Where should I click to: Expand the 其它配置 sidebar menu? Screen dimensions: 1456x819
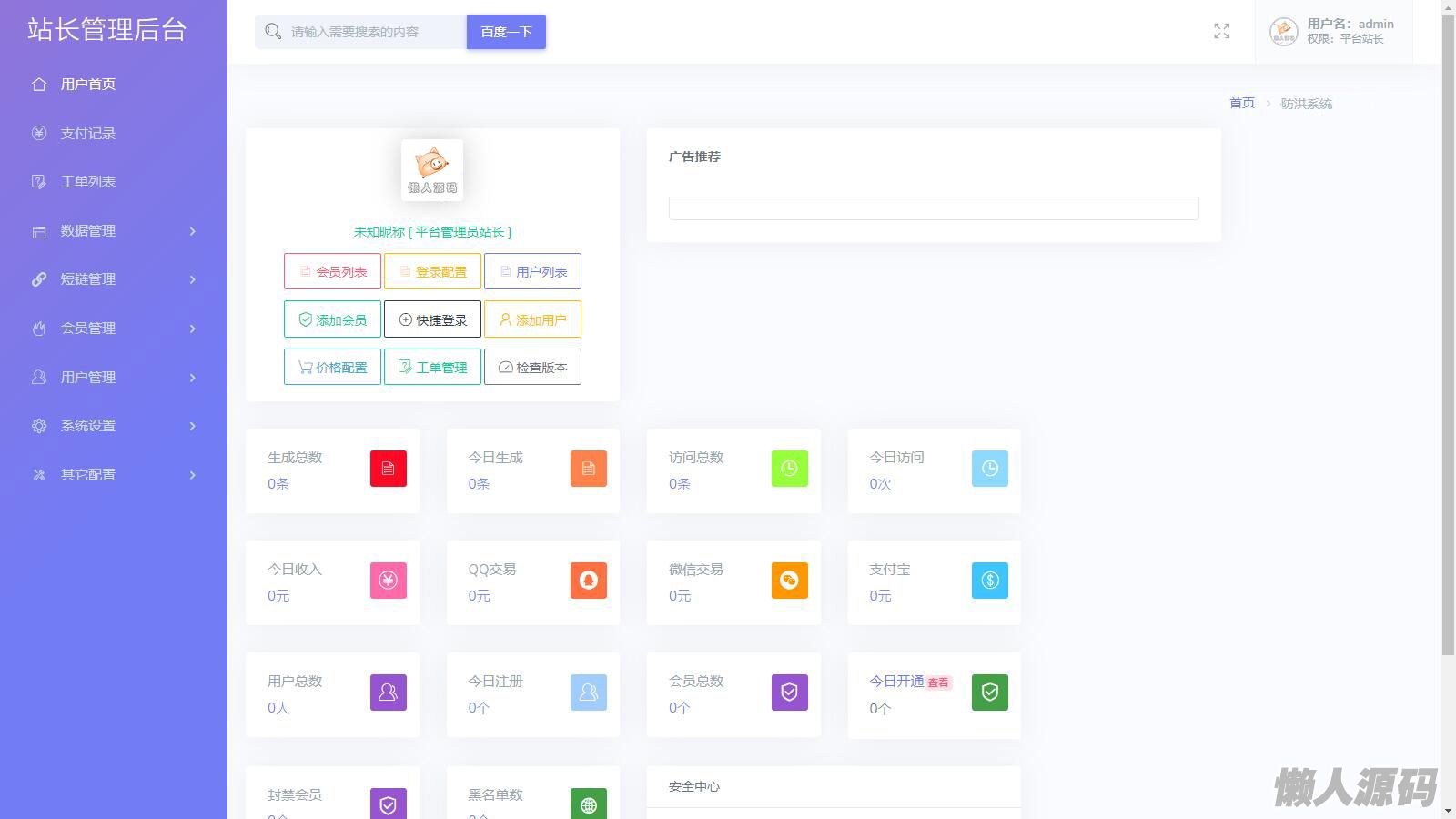tap(114, 475)
